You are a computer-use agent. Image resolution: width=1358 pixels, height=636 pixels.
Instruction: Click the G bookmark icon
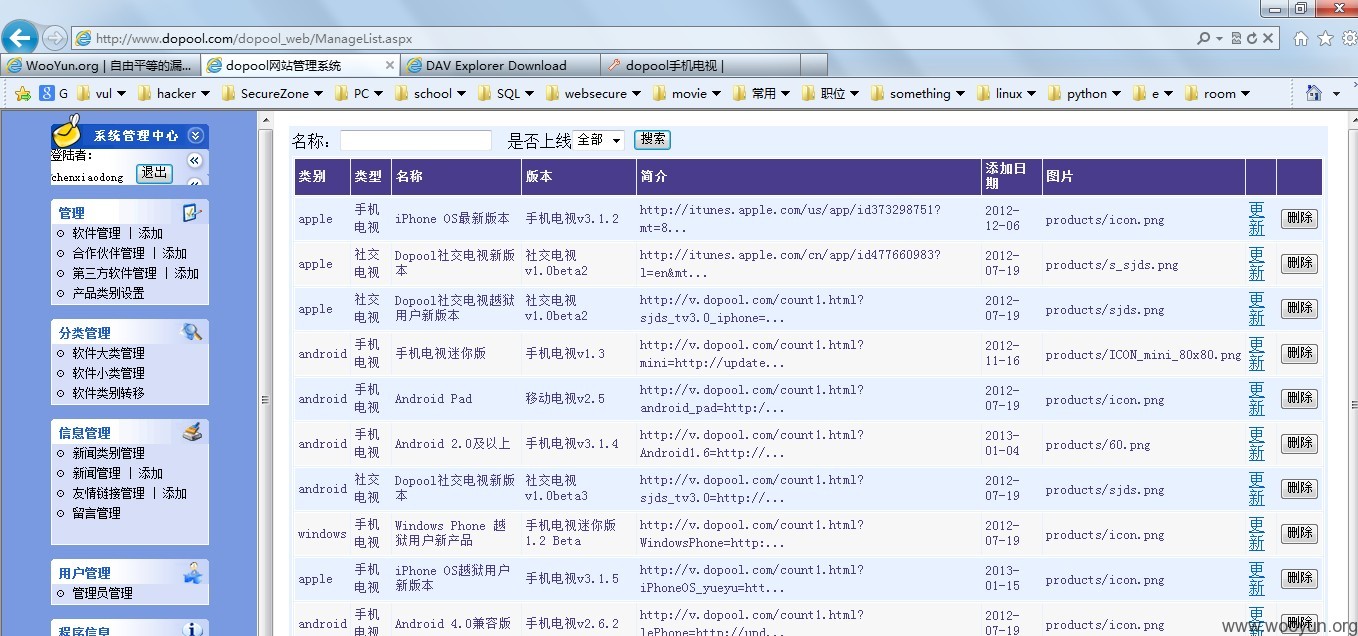point(46,93)
